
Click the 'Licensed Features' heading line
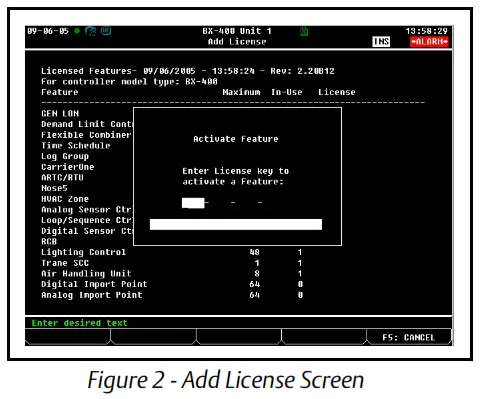188,71
